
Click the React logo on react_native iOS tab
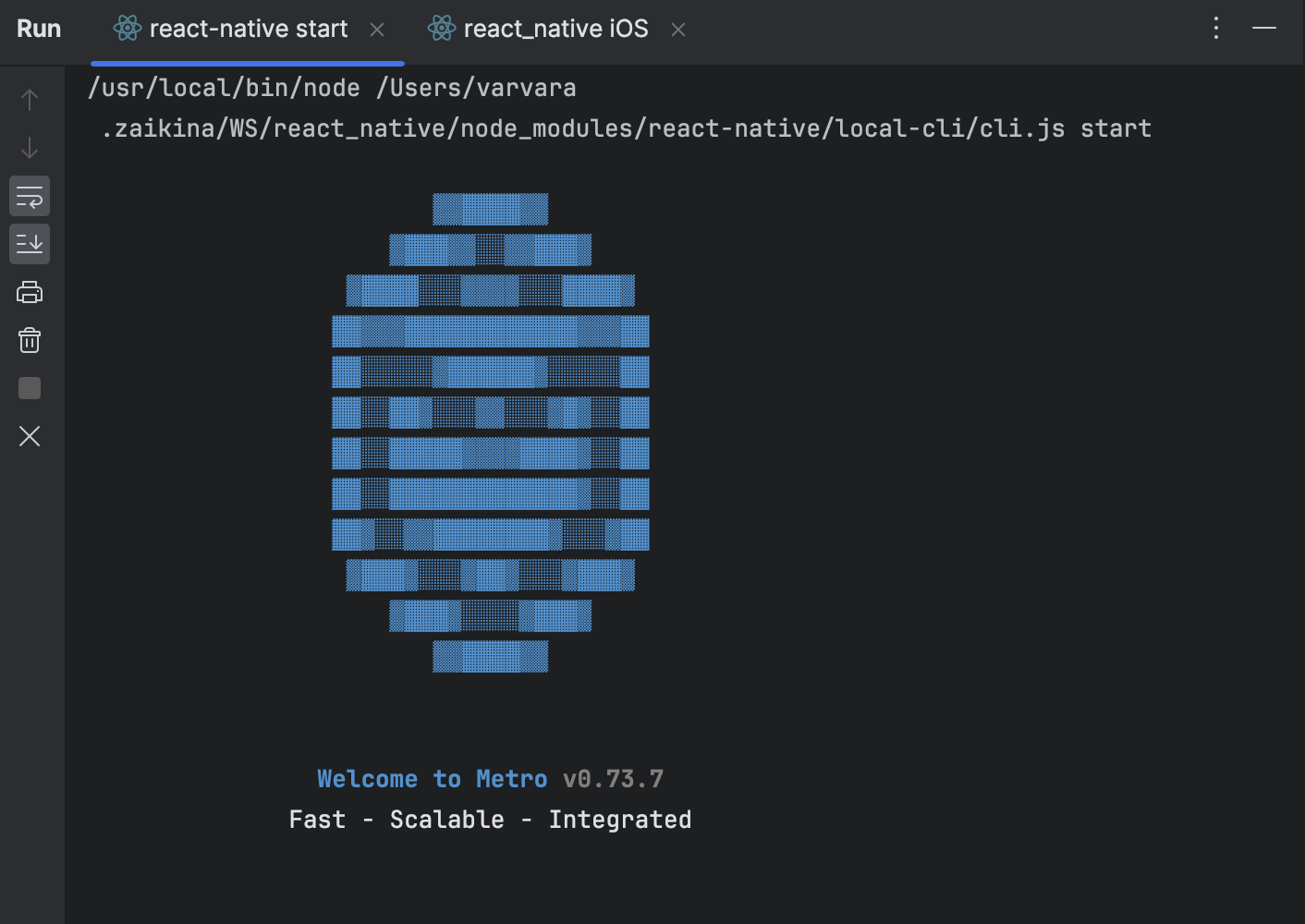click(x=441, y=28)
